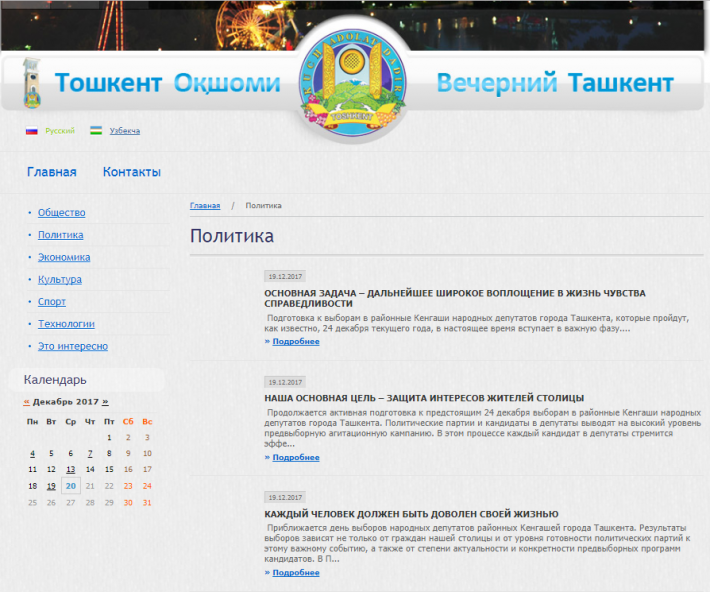
Task: Open the Главная menu item
Action: pos(51,172)
